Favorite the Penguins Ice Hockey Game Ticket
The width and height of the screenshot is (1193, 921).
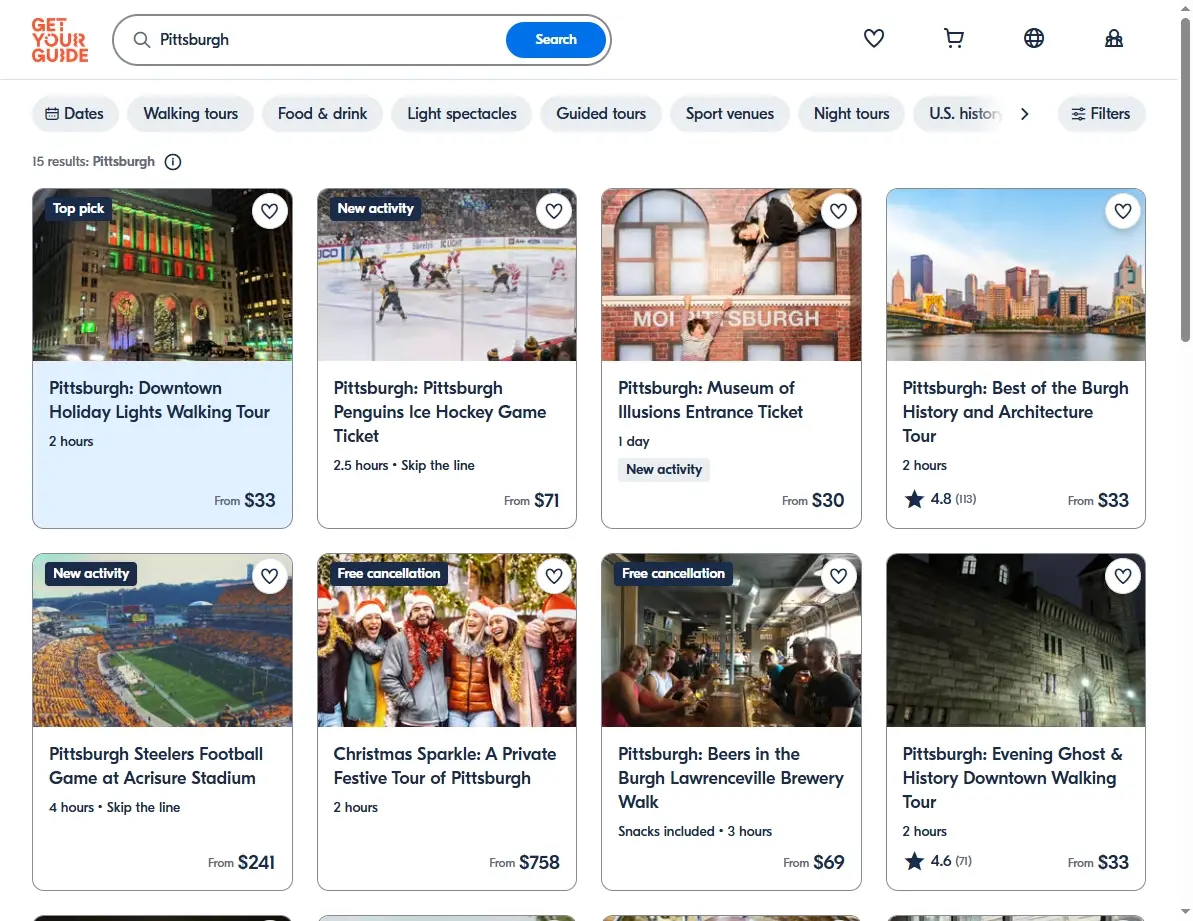pos(554,211)
